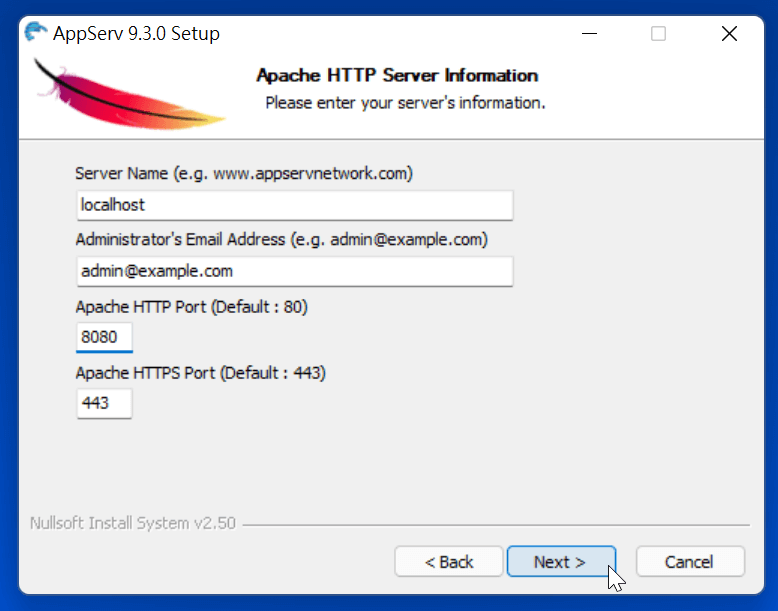Click the AppServ icon in the title bar
This screenshot has width=778, height=611.
point(35,32)
